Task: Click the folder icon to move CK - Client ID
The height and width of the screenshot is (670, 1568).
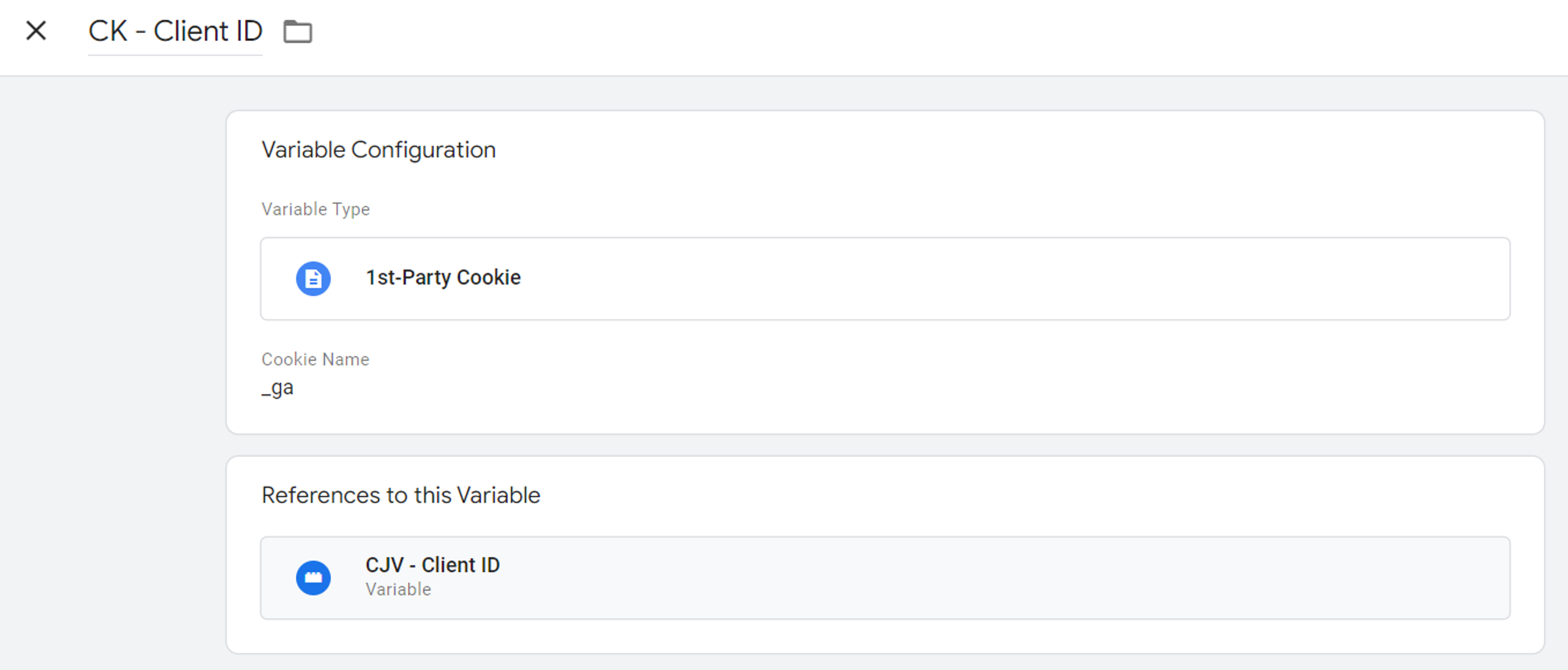Action: [x=298, y=31]
